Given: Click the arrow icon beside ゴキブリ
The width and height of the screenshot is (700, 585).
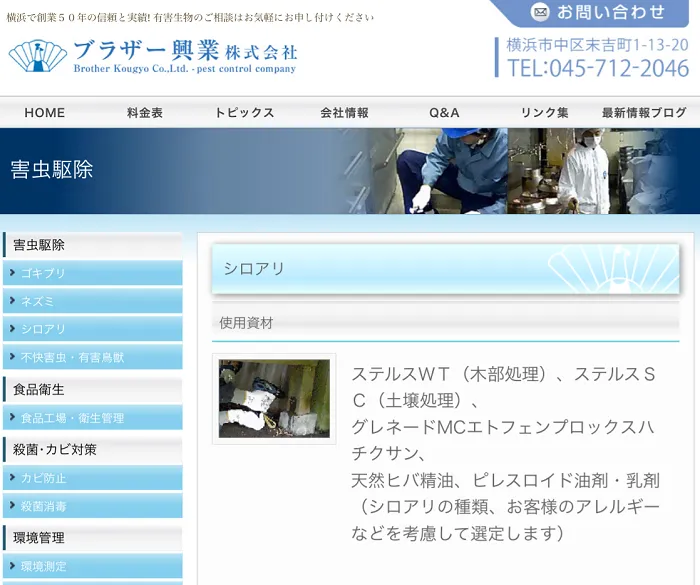Looking at the screenshot, I should pos(13,273).
